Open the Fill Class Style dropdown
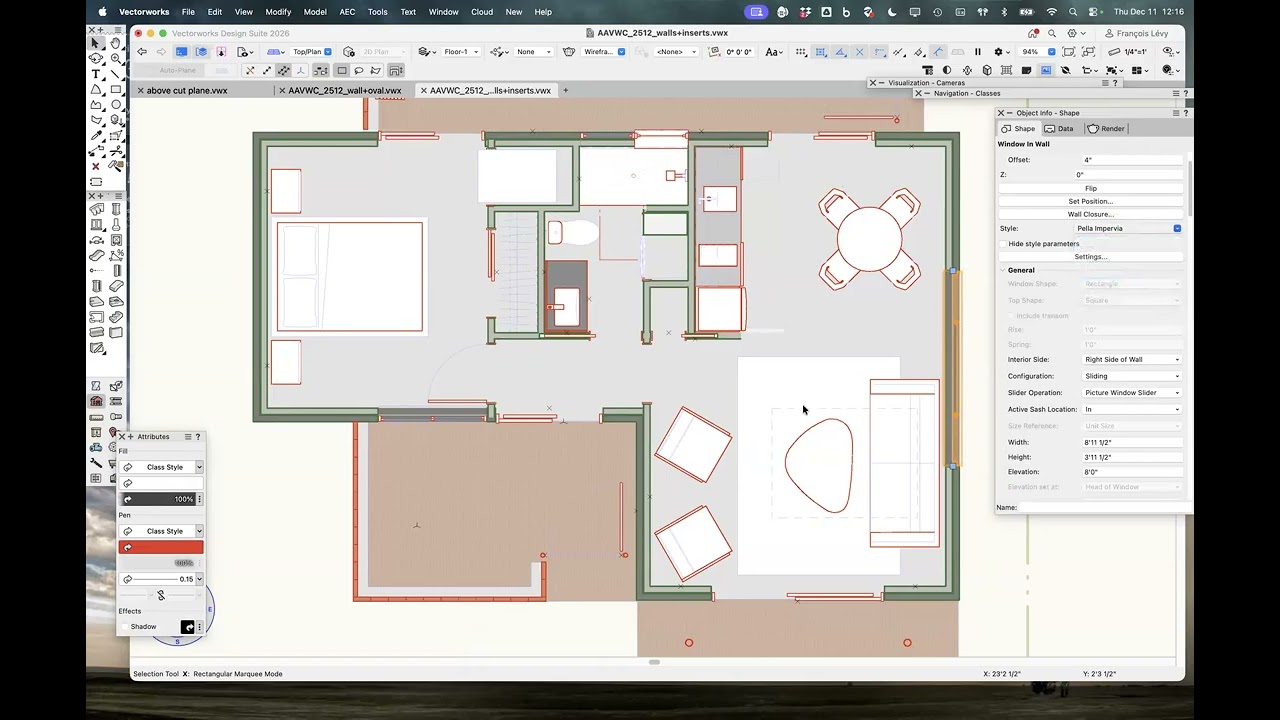 165,467
